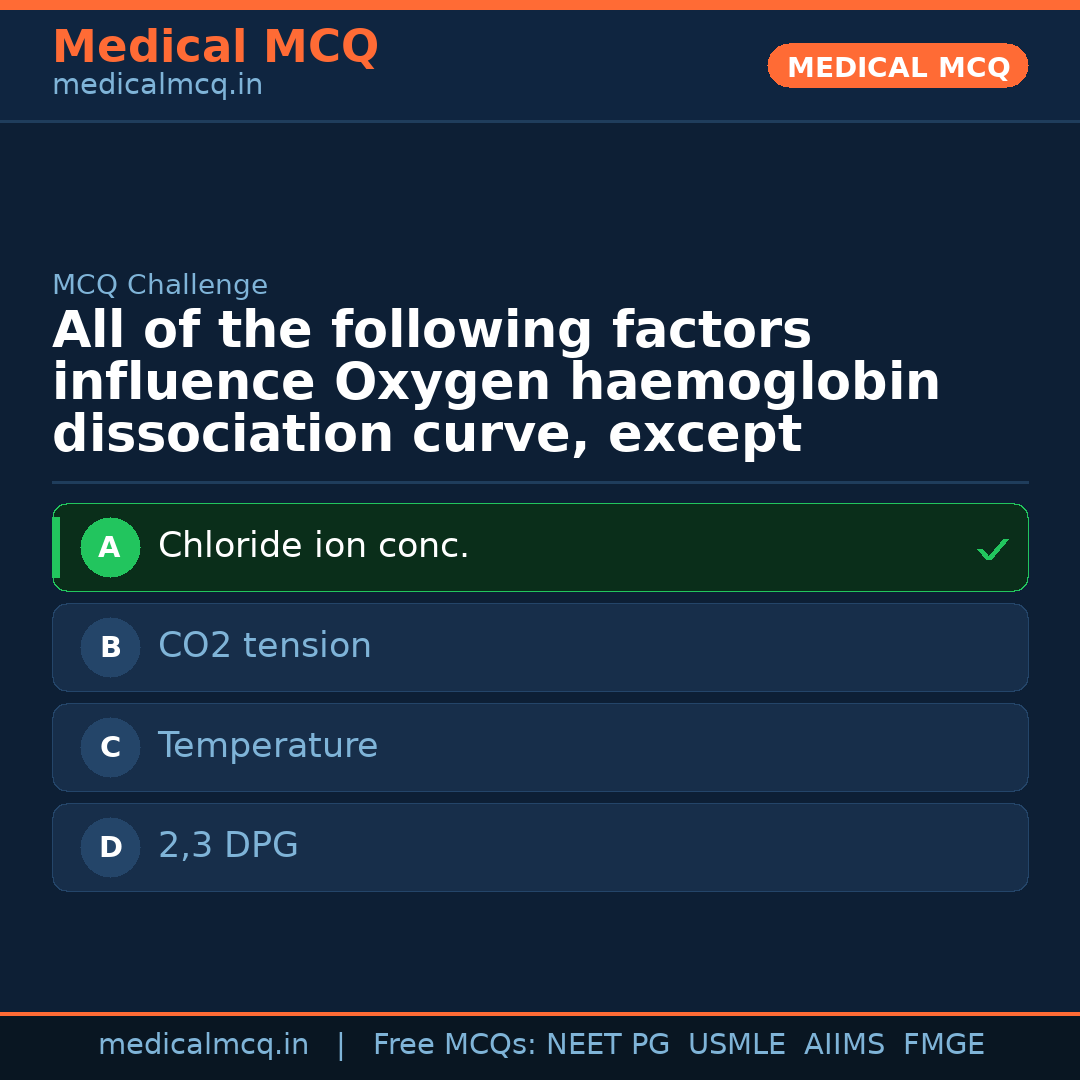Click the B letter circle badge
Screen dimensions: 1080x1080
point(110,647)
